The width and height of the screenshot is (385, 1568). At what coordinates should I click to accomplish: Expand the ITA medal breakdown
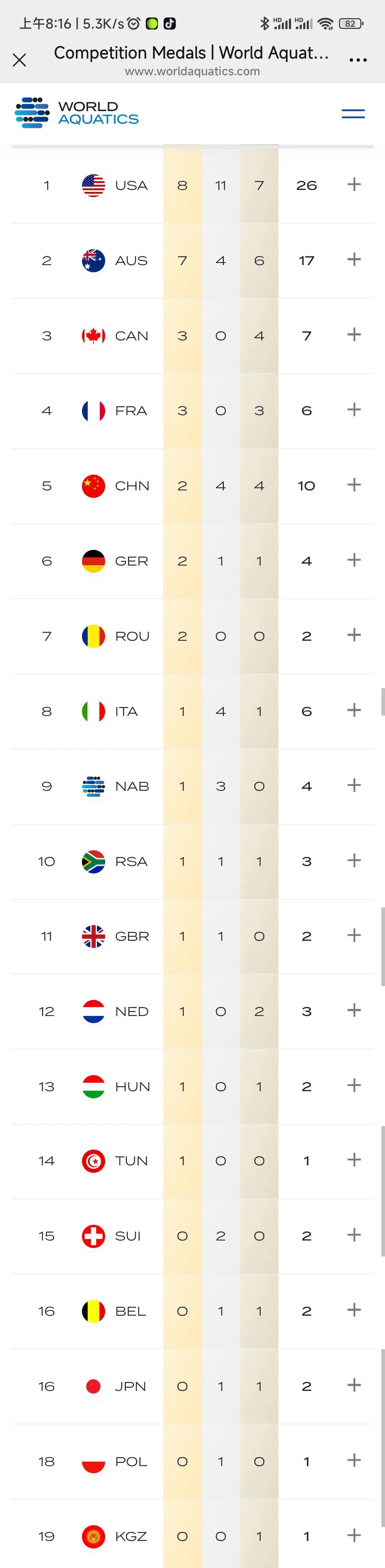354,710
